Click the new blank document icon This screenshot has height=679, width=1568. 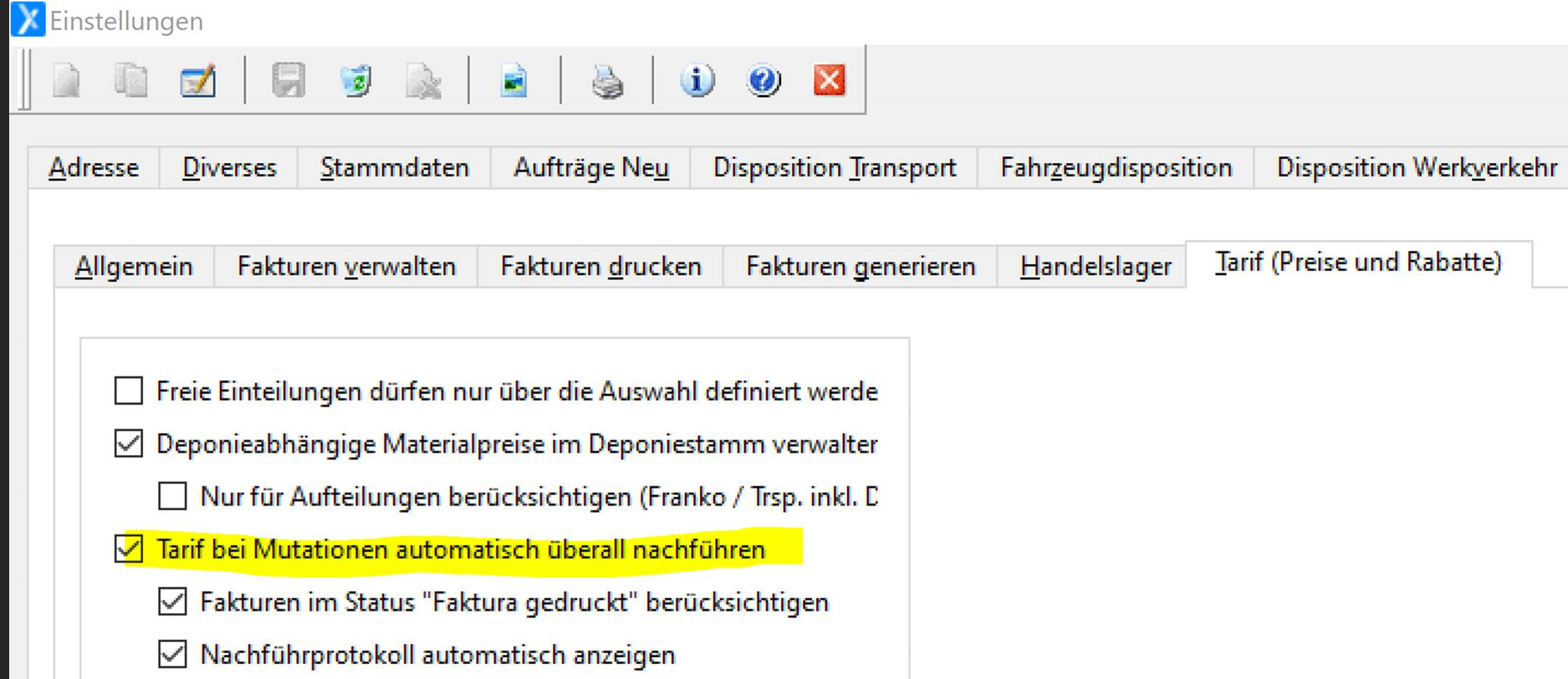pos(67,81)
